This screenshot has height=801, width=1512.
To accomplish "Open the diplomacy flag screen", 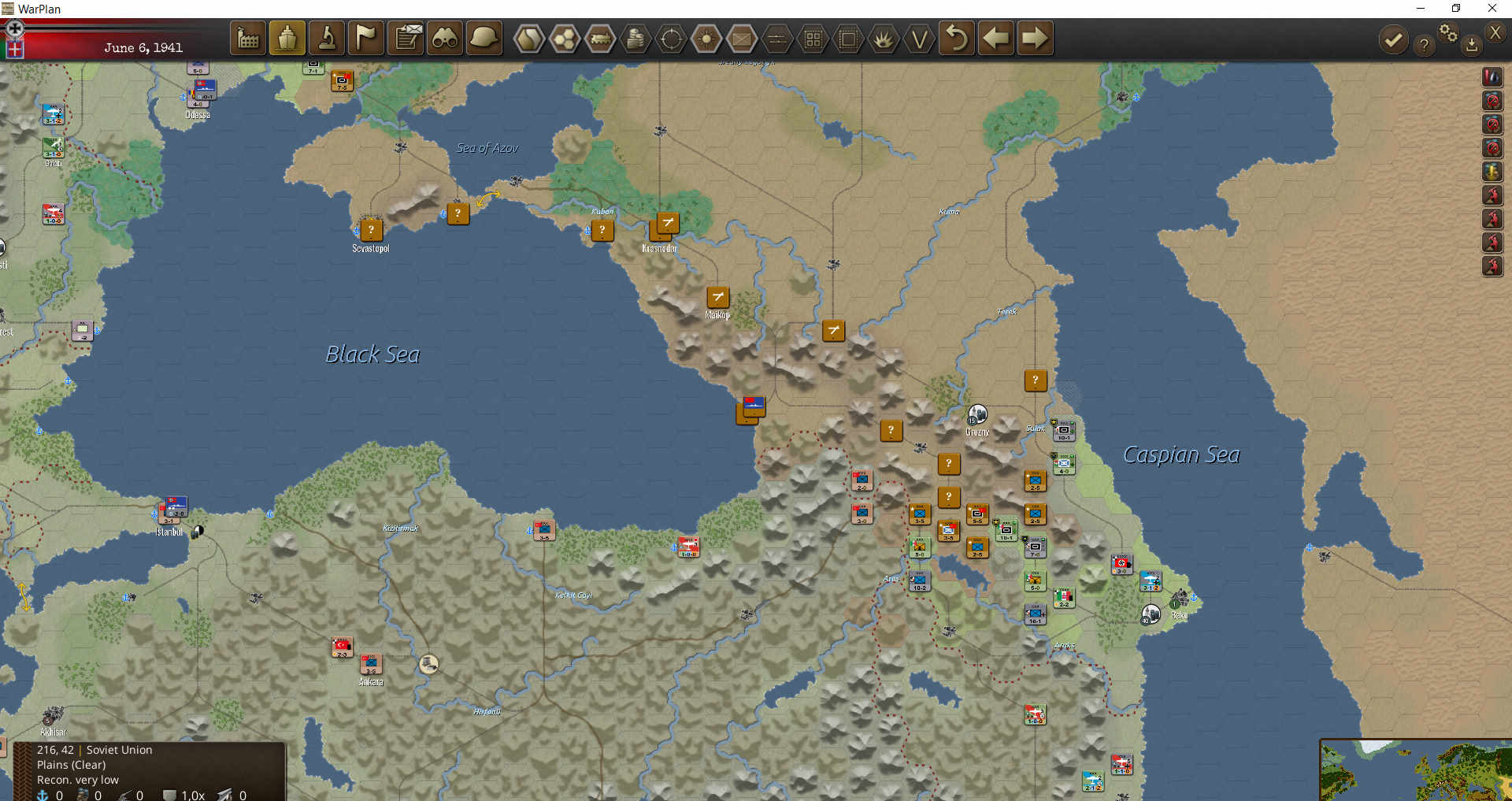I will point(366,38).
